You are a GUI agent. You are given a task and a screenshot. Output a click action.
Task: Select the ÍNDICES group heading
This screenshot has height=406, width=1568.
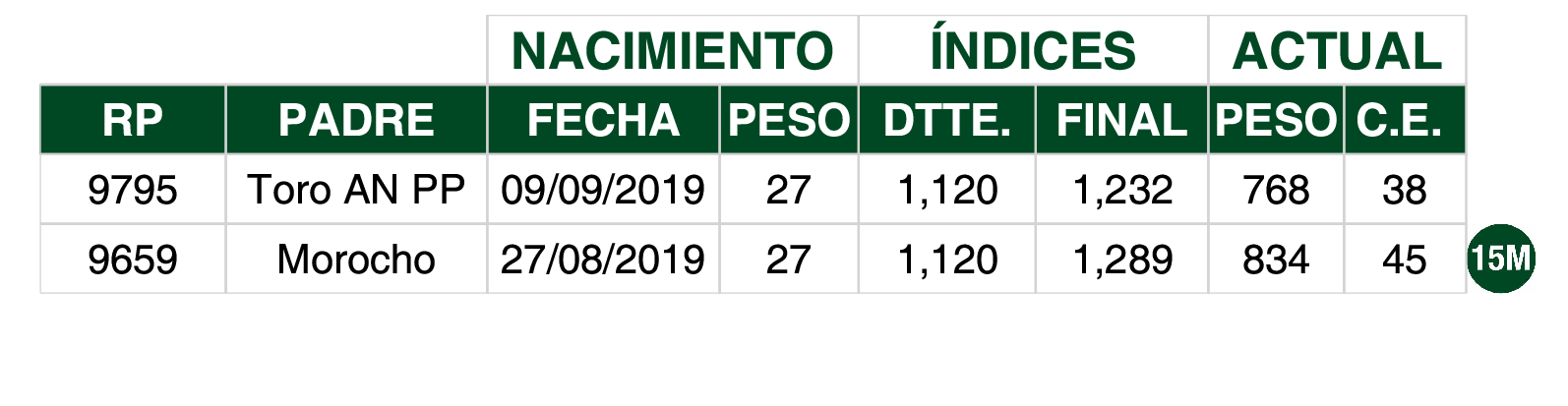(1033, 50)
